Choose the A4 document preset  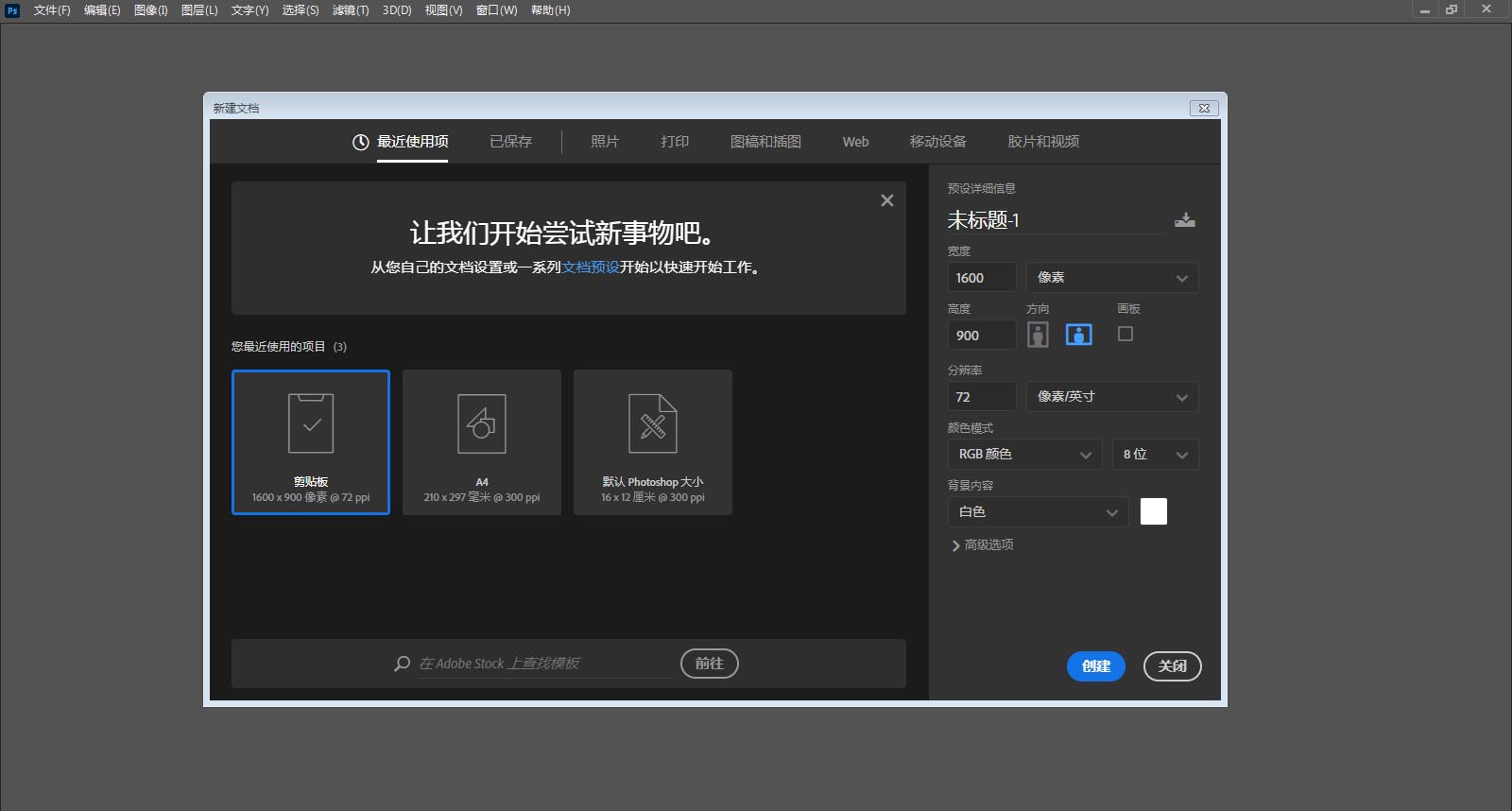coord(482,441)
